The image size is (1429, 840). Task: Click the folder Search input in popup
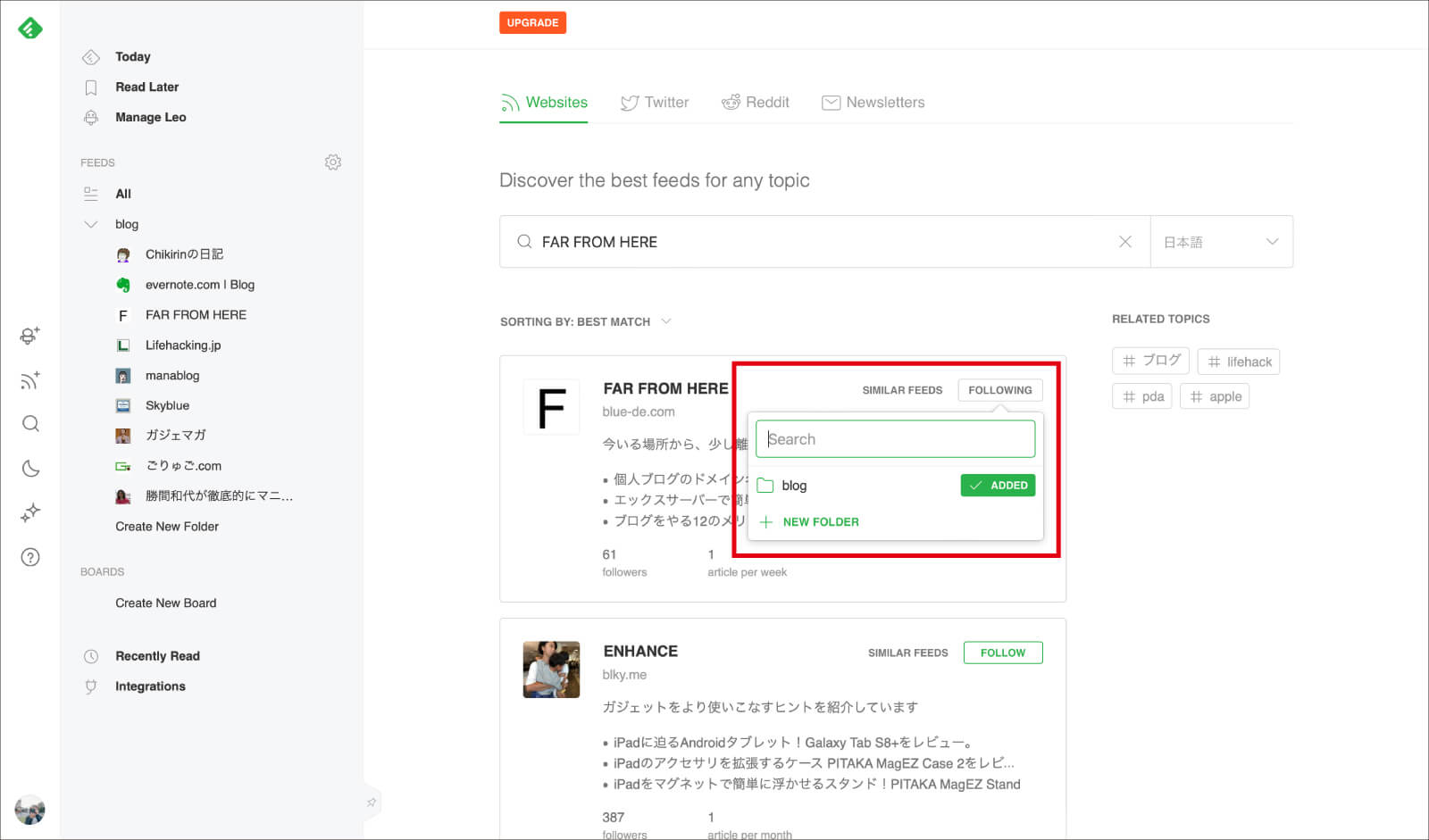[896, 439]
